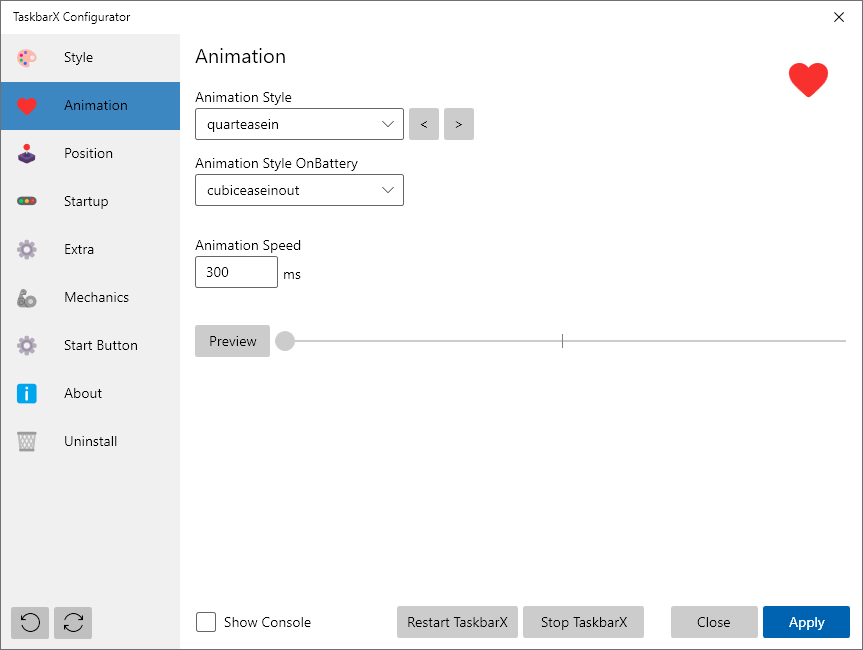The height and width of the screenshot is (650, 863).
Task: Toggle the Show Console checkbox
Action: (206, 622)
